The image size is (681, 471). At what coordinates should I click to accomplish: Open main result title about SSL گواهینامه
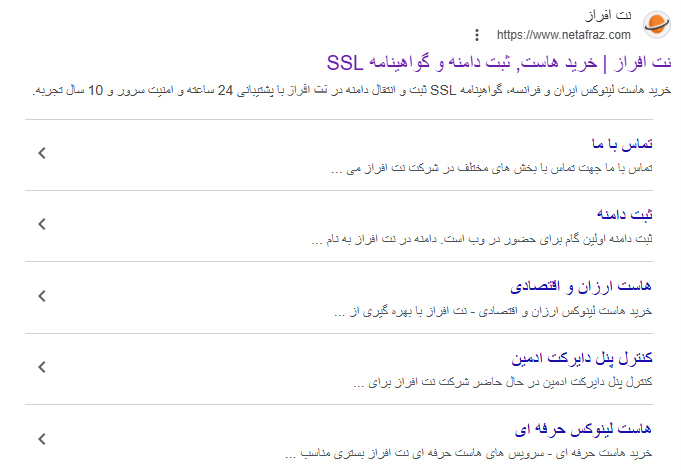(x=499, y=63)
